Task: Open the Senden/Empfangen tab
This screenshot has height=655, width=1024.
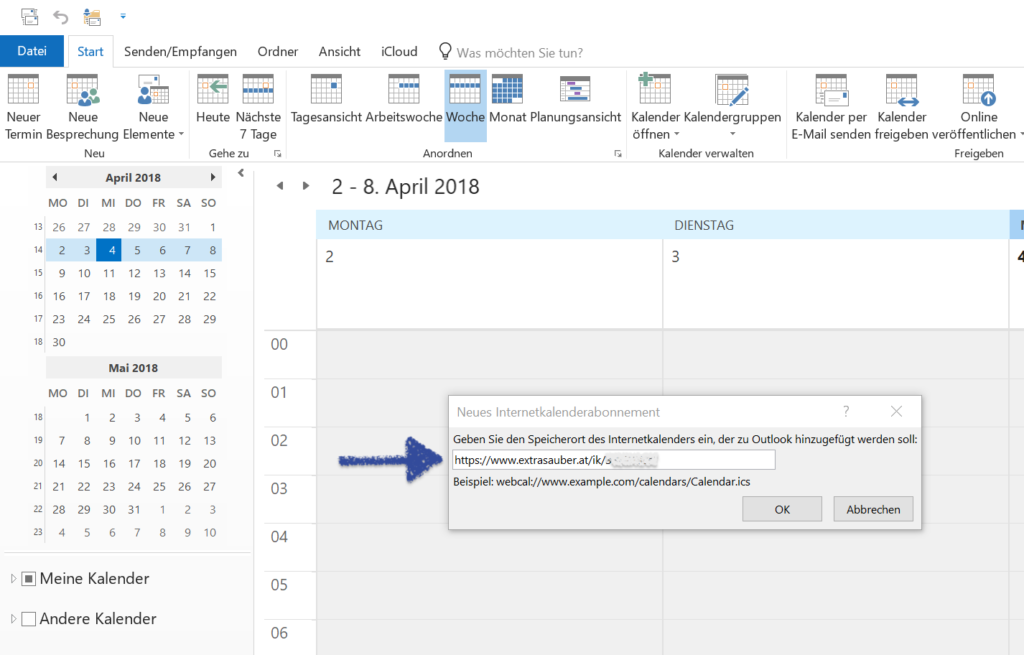Action: (180, 52)
